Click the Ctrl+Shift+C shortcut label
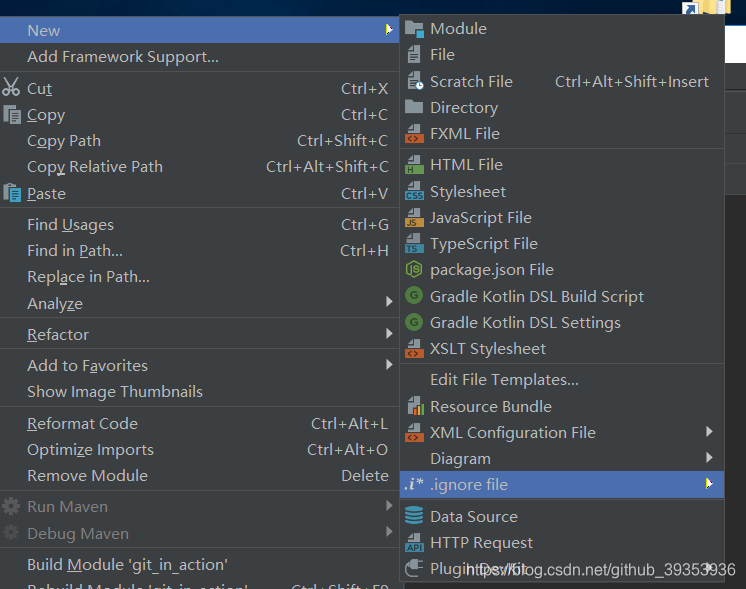 tap(343, 141)
